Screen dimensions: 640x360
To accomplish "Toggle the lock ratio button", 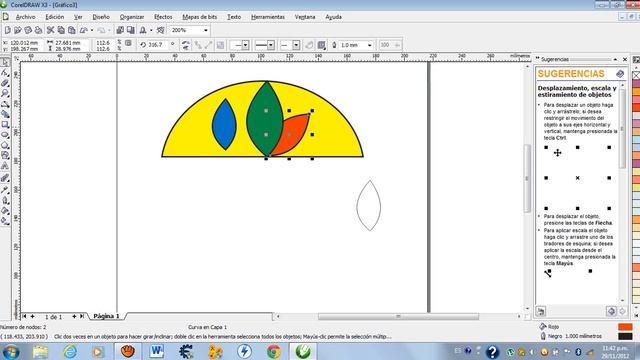I will pos(129,43).
